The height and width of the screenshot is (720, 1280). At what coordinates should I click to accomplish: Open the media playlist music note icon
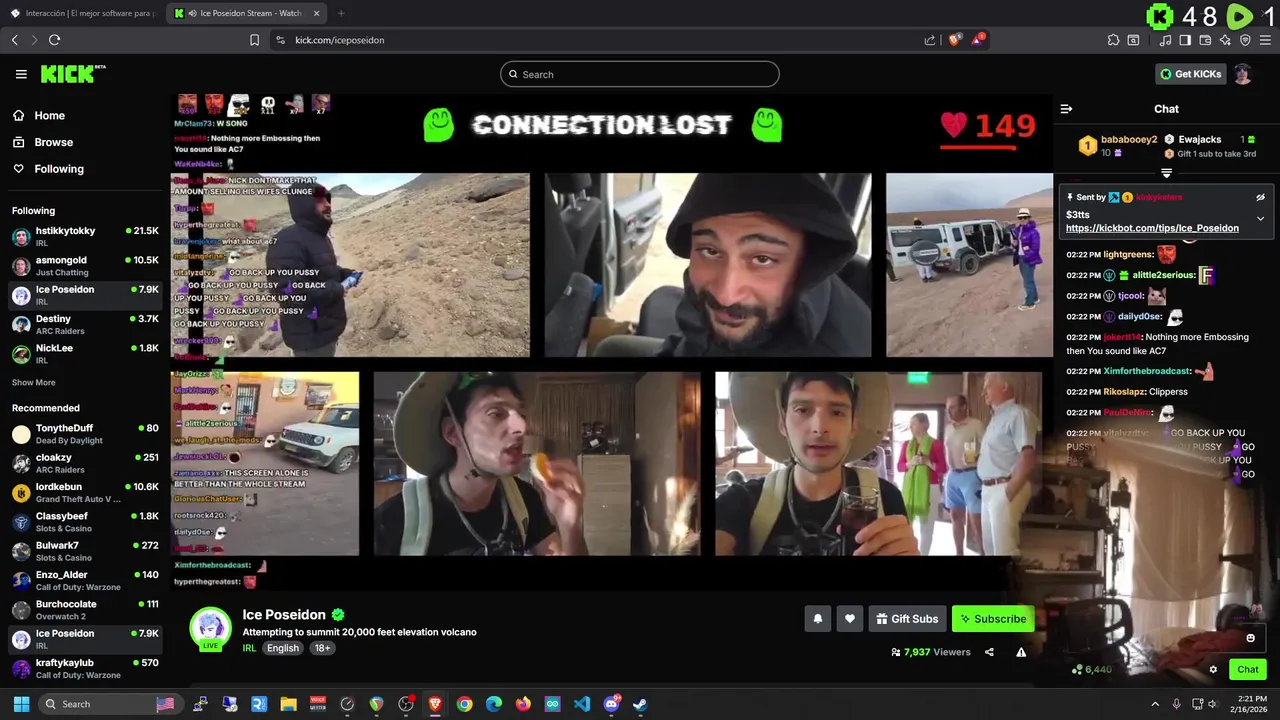pyautogui.click(x=1165, y=40)
